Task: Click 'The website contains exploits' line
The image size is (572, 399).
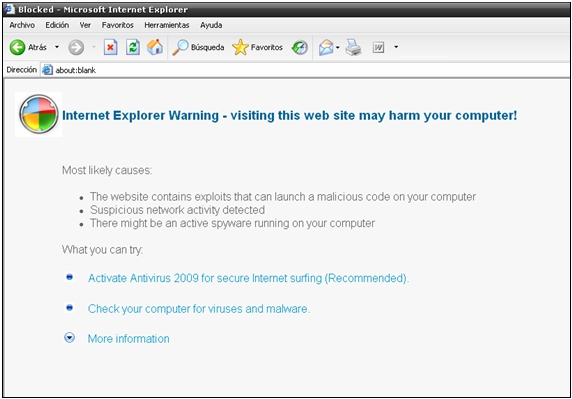Action: [283, 197]
